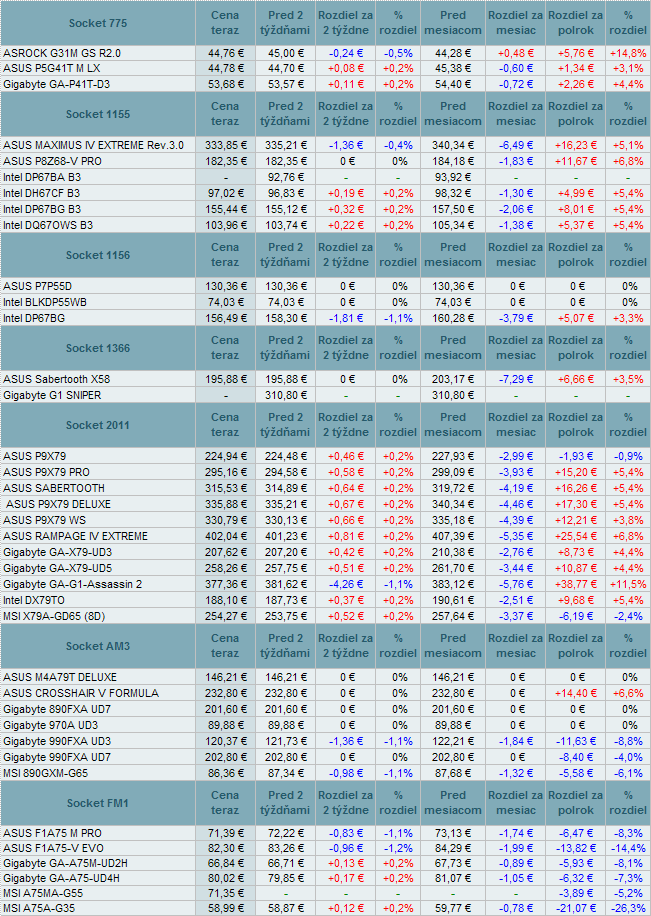Select Intel DP67BG two-week difference -1,81 €
This screenshot has height=916, width=651.
[345, 318]
